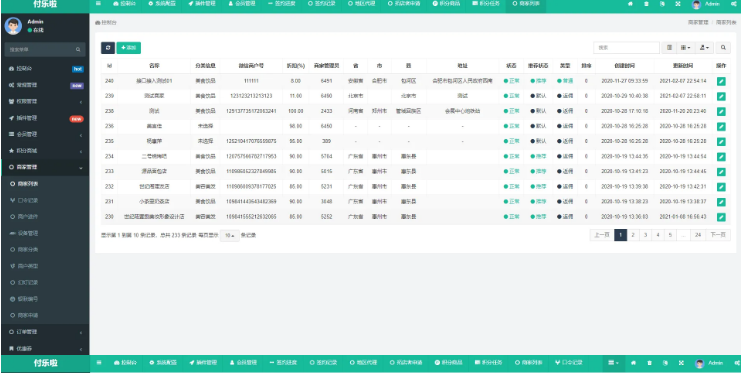
Task: Edit the merchant row with Id 231
Action: pyautogui.click(x=721, y=202)
